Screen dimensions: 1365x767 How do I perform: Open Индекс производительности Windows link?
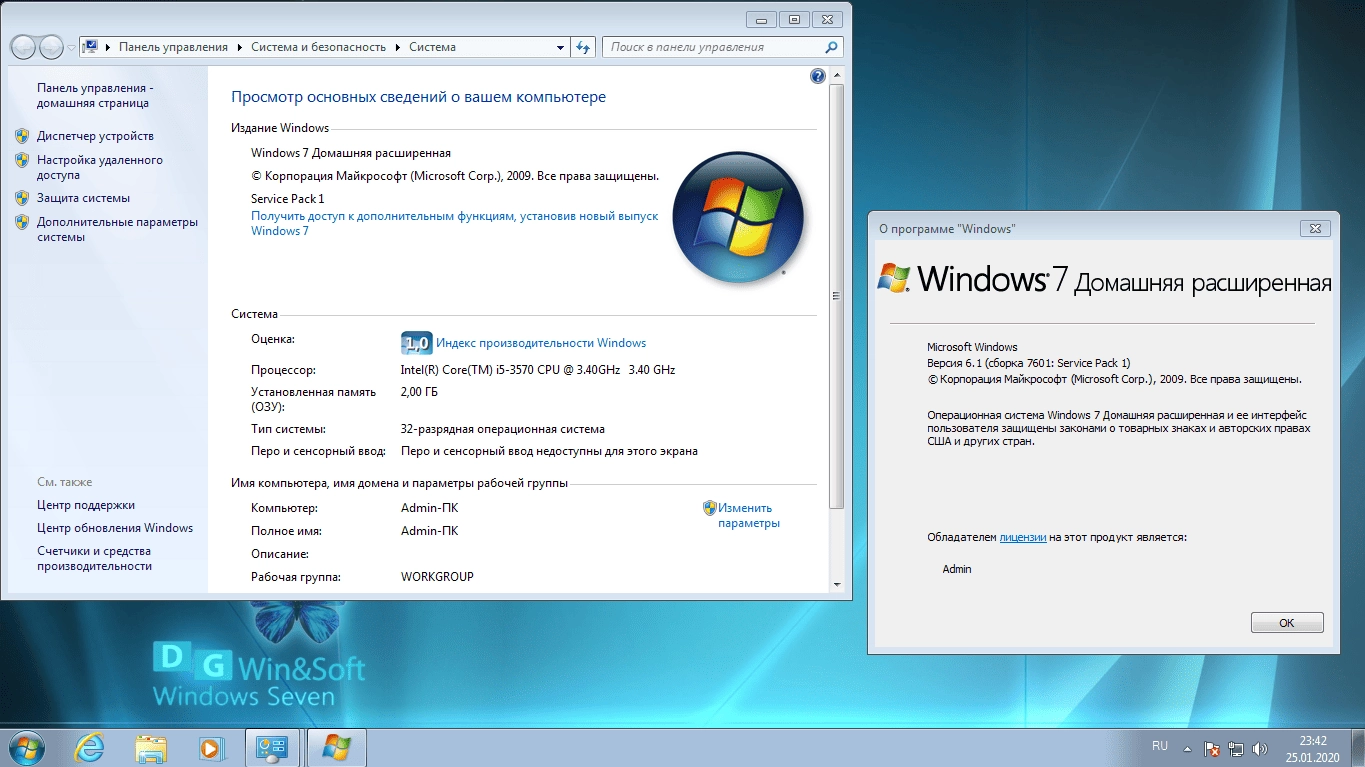pyautogui.click(x=541, y=343)
